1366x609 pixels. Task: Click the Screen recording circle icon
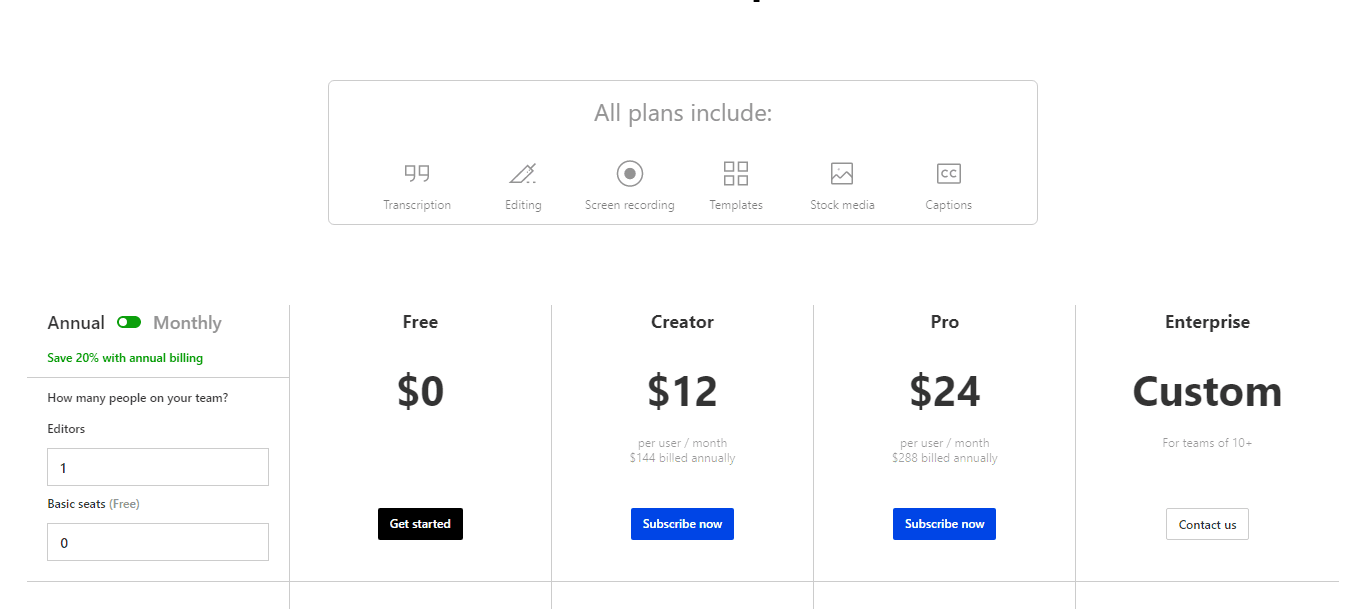pyautogui.click(x=630, y=173)
